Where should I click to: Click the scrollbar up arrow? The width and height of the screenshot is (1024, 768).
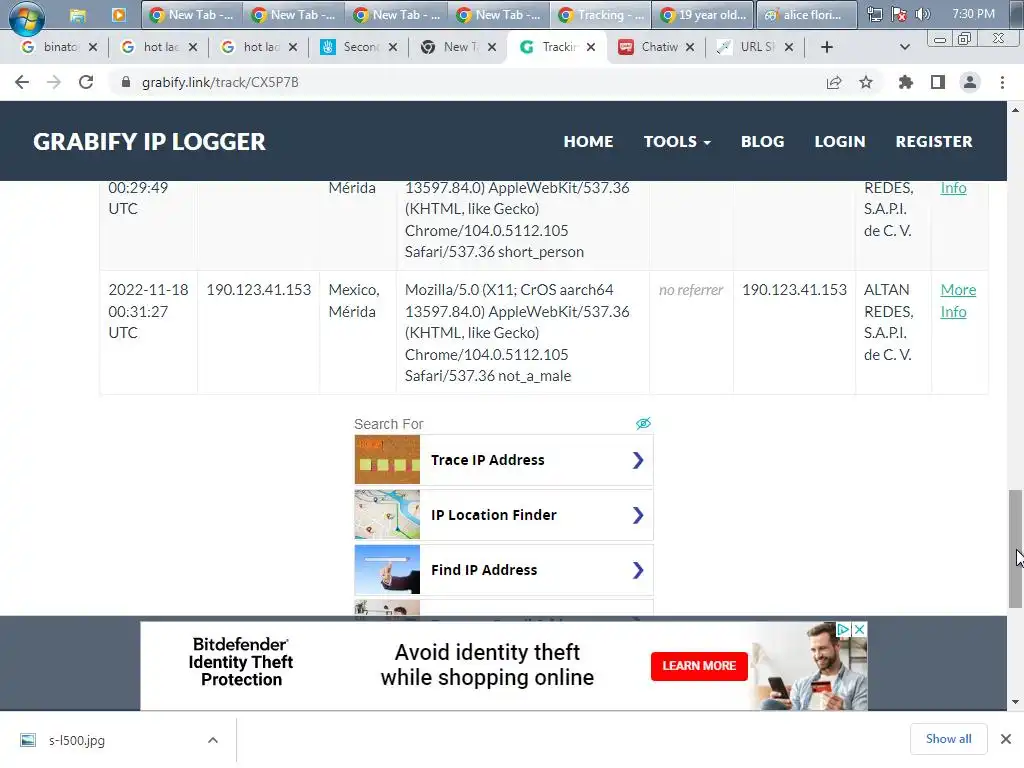pyautogui.click(x=1015, y=110)
